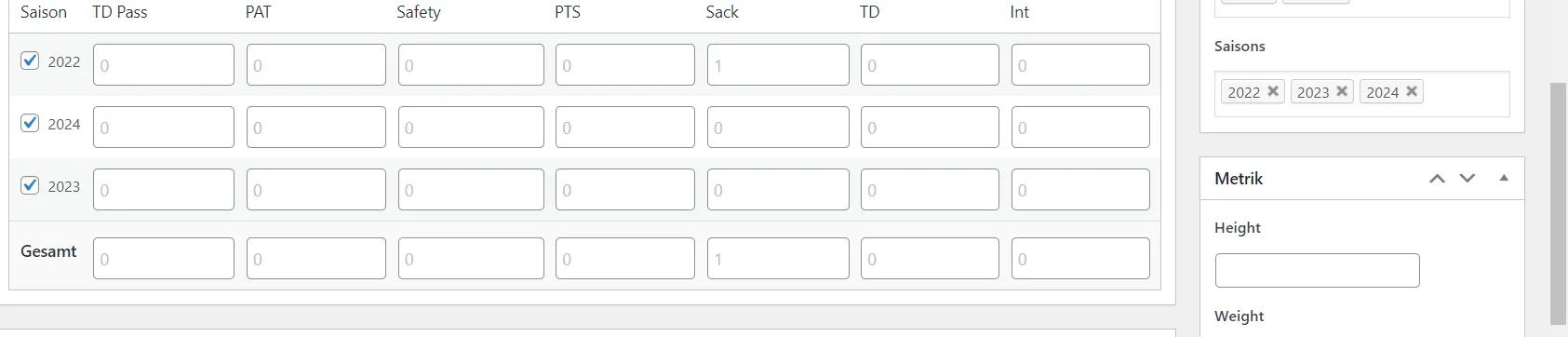Click the PAT field for 2023
1568x337 pixels.
[x=316, y=190]
